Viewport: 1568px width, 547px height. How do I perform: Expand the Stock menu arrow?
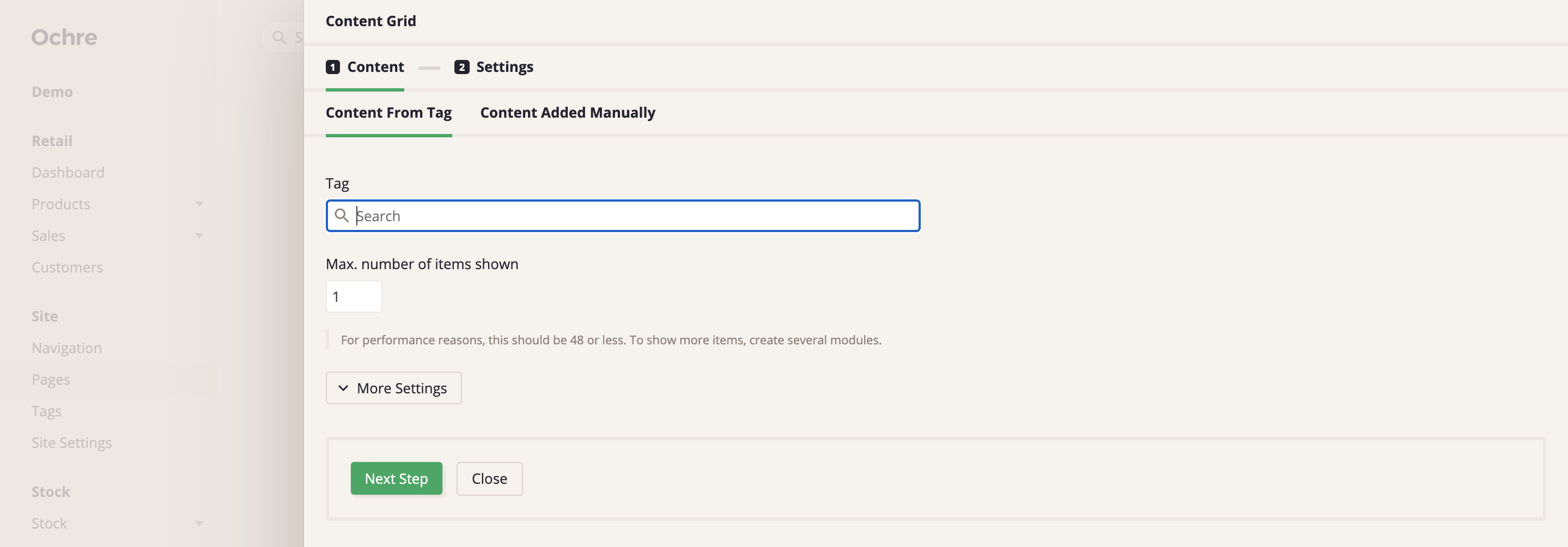tap(199, 523)
